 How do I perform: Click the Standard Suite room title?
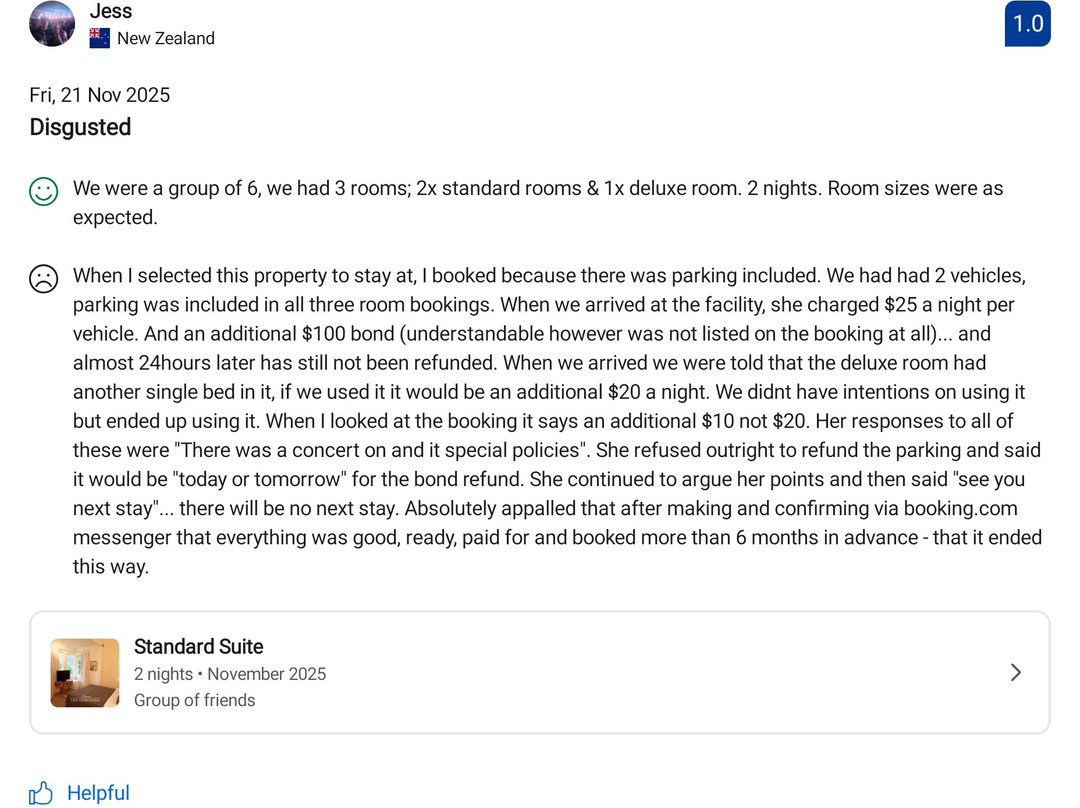(198, 646)
